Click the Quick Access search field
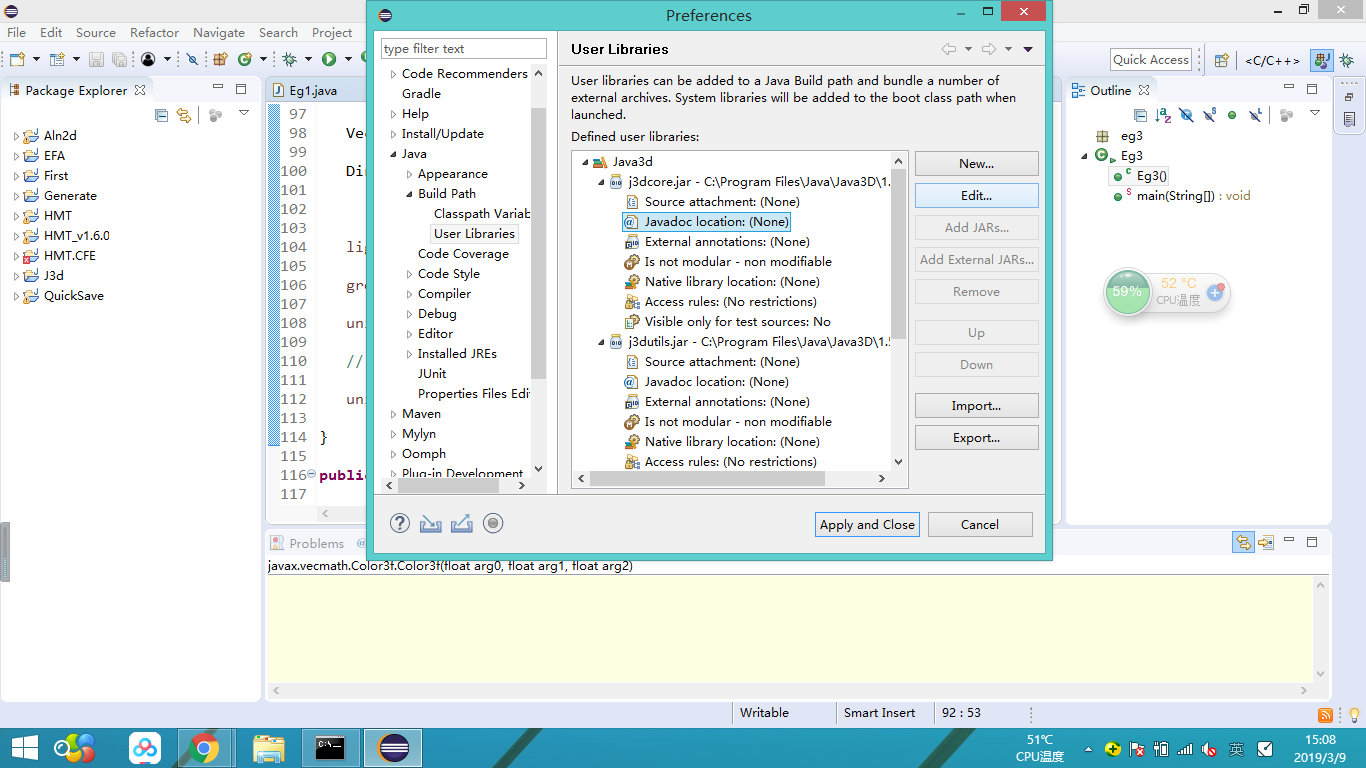The height and width of the screenshot is (768, 1366). click(x=1151, y=60)
